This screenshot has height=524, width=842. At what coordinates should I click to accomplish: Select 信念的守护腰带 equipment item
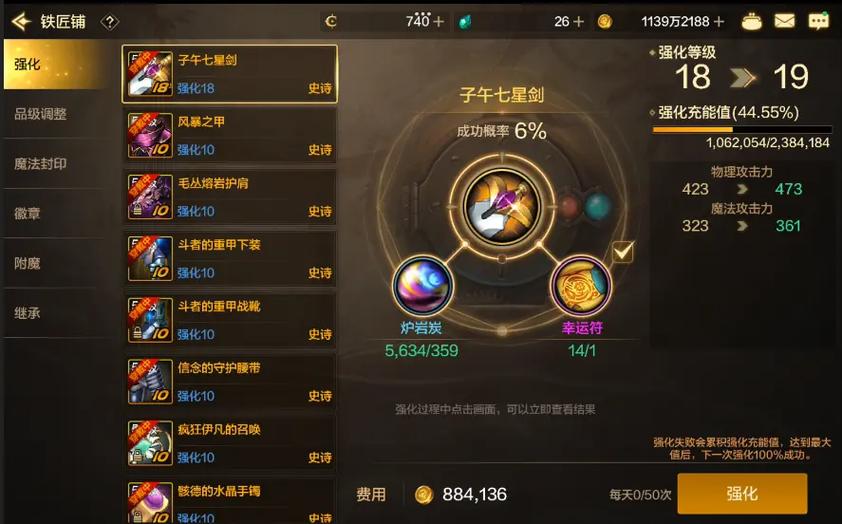point(230,382)
